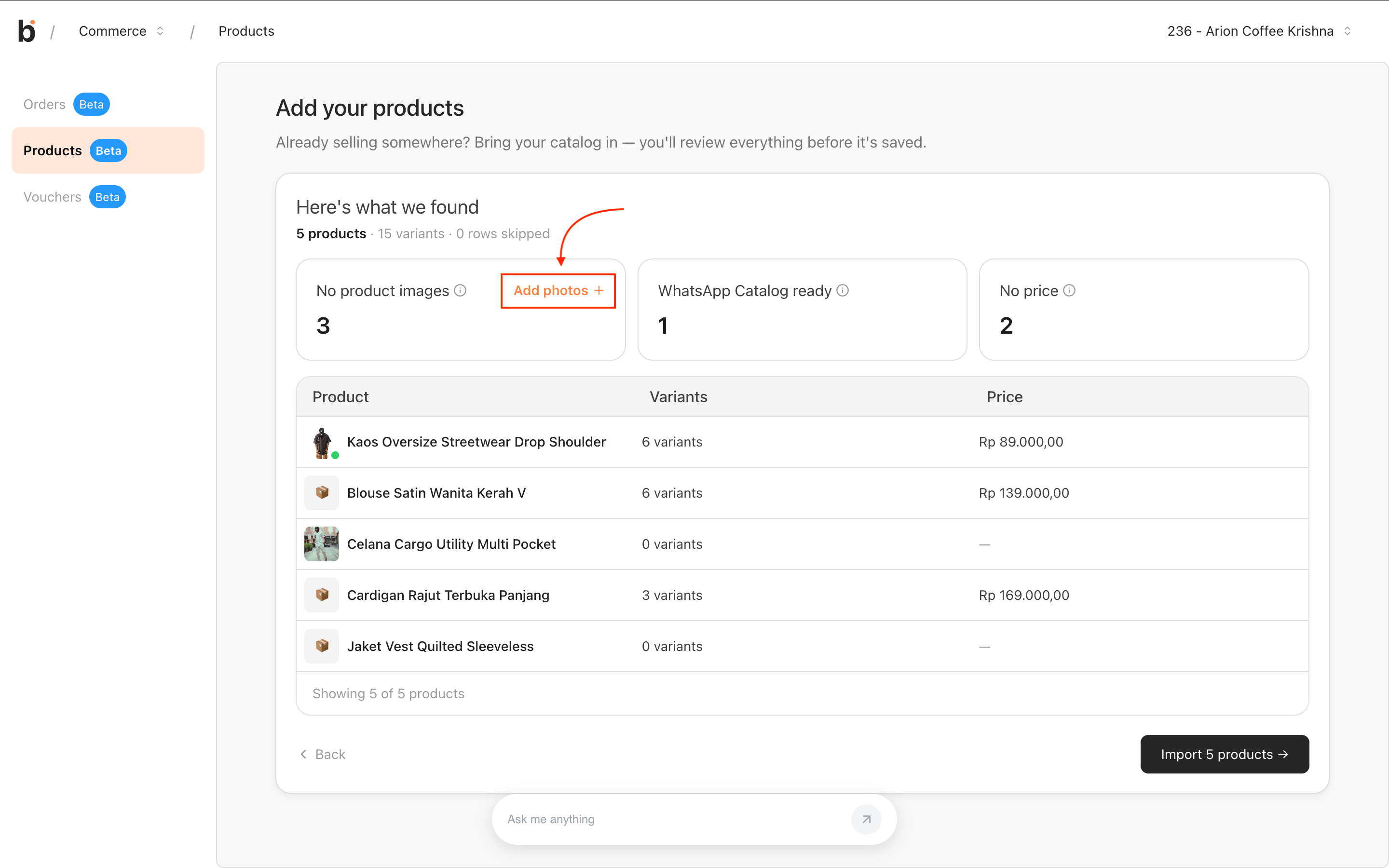Click Import 5 products button
The image size is (1389, 868).
pyautogui.click(x=1224, y=754)
